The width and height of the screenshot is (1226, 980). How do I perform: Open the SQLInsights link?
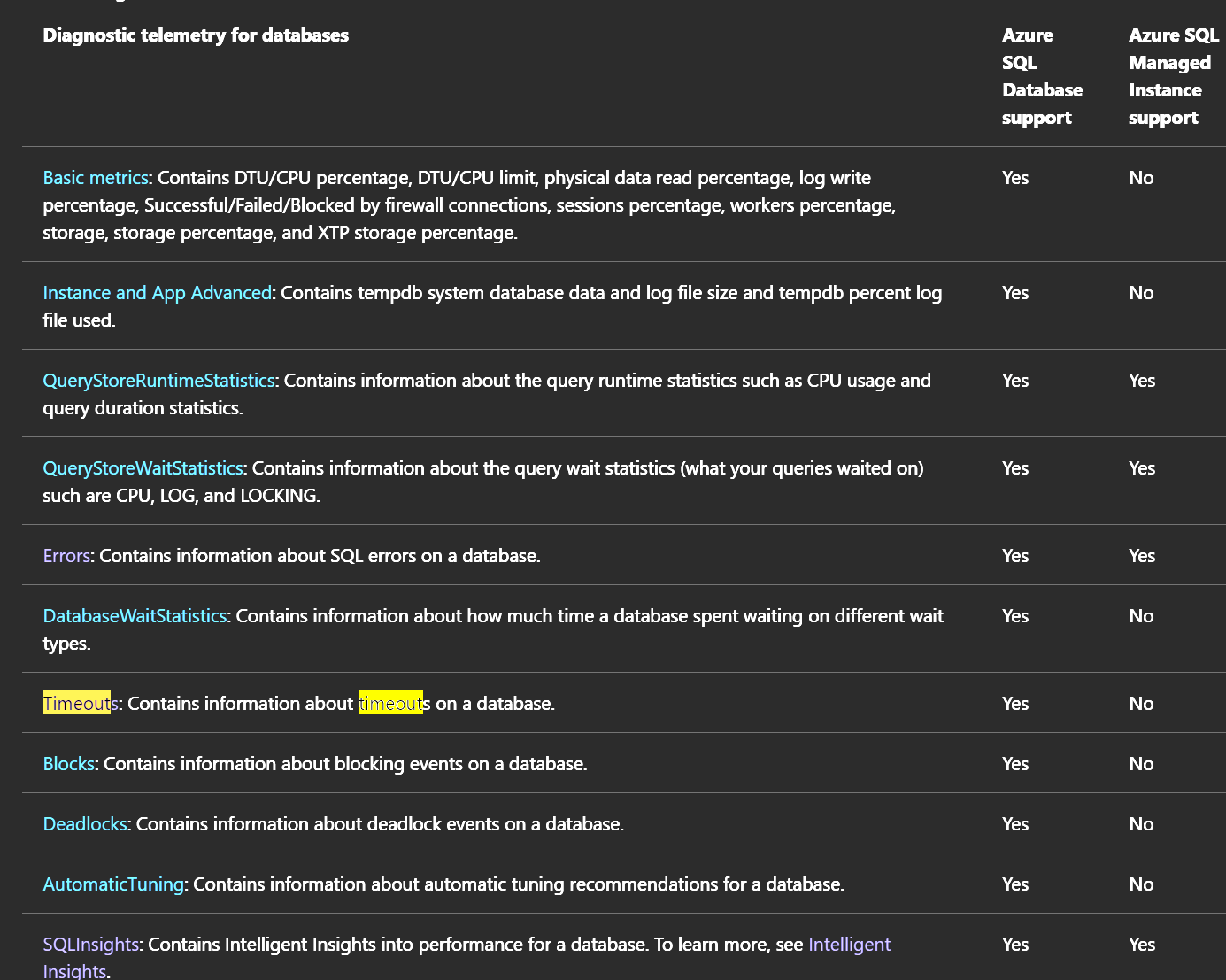coord(90,945)
